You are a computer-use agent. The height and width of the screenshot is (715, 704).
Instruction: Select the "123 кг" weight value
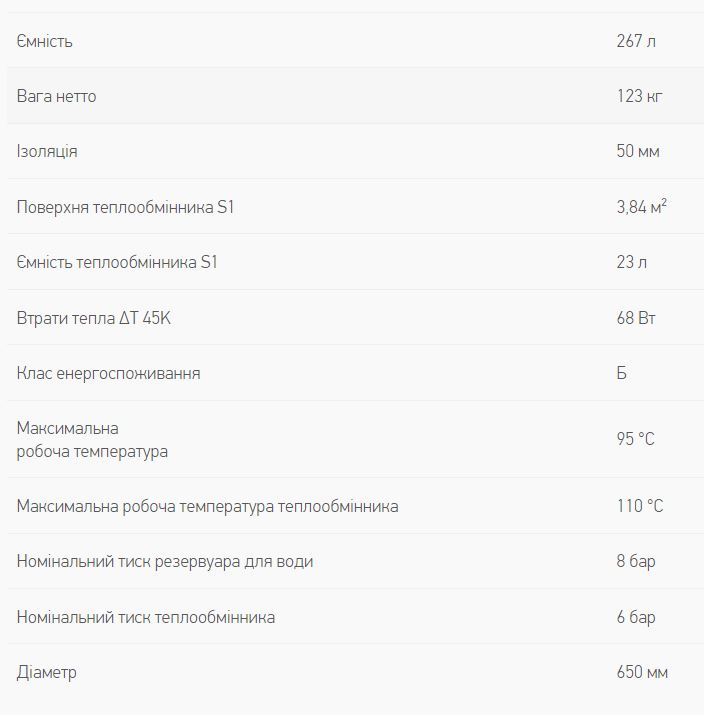coord(640,96)
